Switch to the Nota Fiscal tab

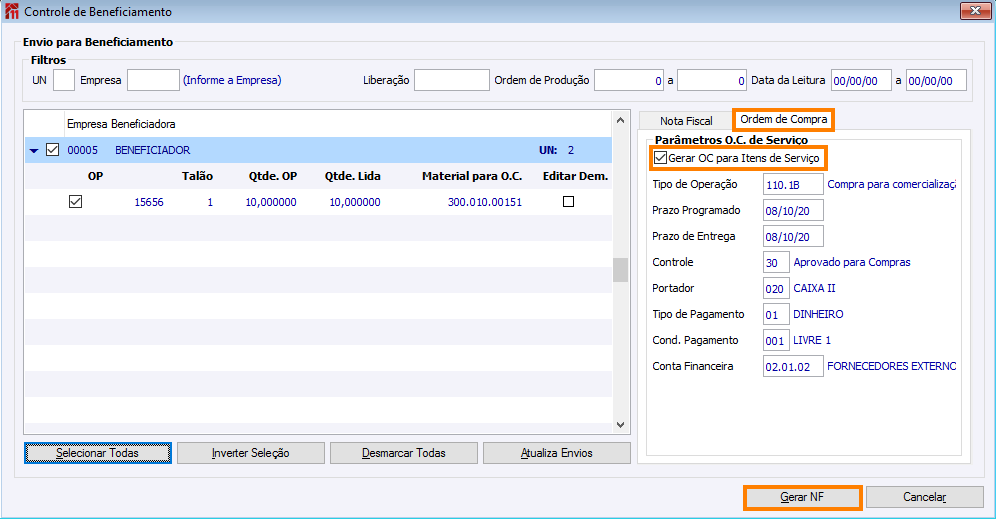(686, 121)
